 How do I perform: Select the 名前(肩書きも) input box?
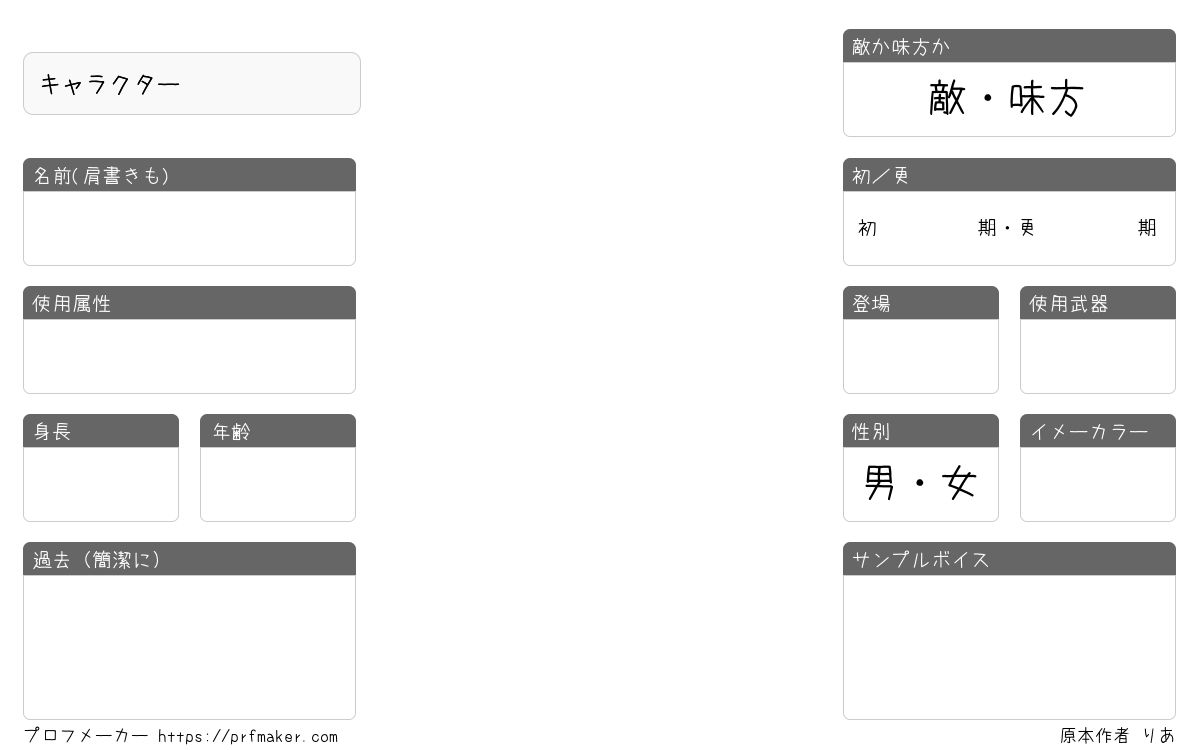point(189,228)
